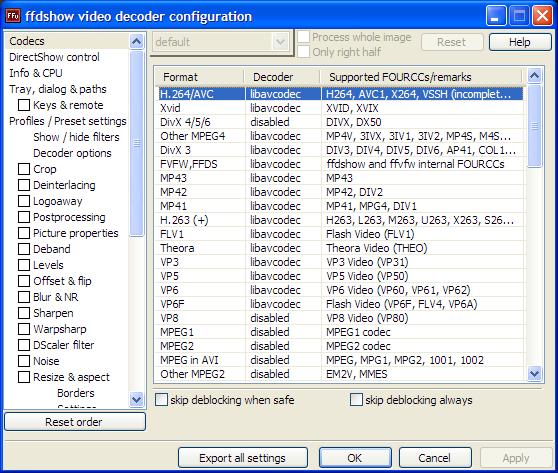Check the Logoaway filter box

click(24, 201)
